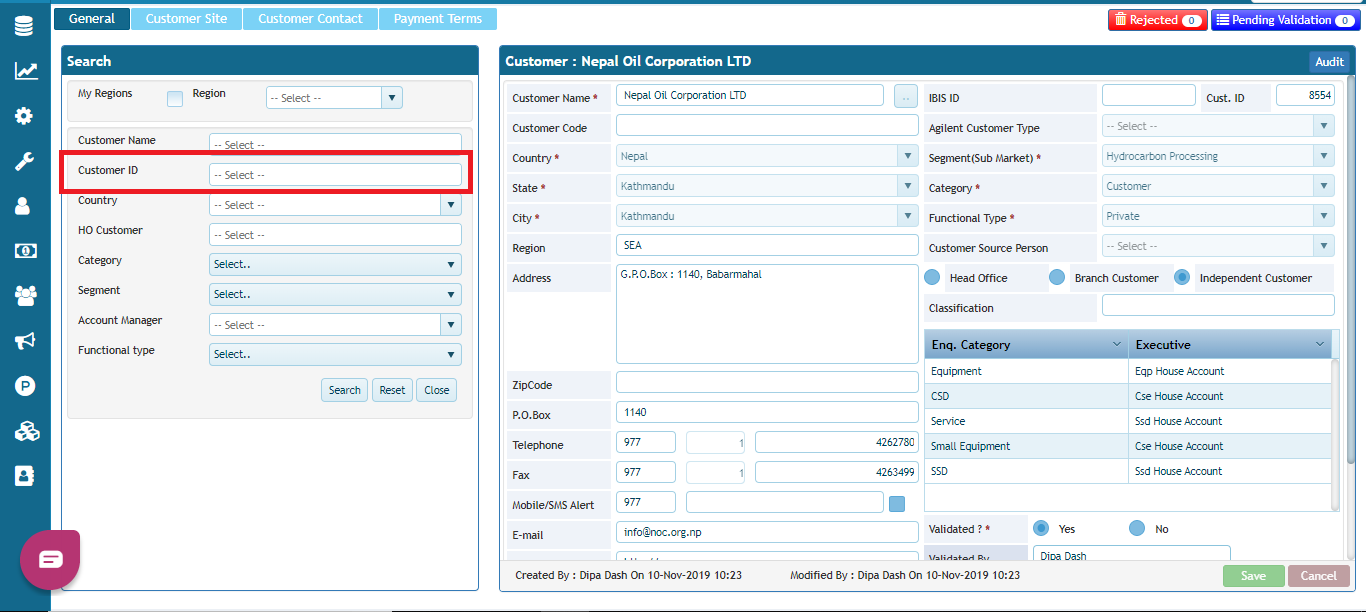The height and width of the screenshot is (612, 1366).
Task: Switch to the Payment Terms tab
Action: (438, 18)
